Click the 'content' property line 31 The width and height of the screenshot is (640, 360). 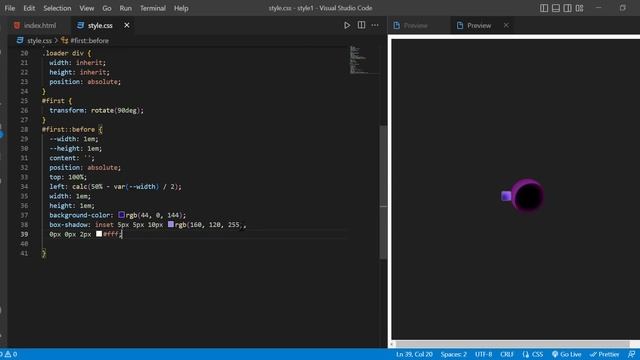[72, 158]
